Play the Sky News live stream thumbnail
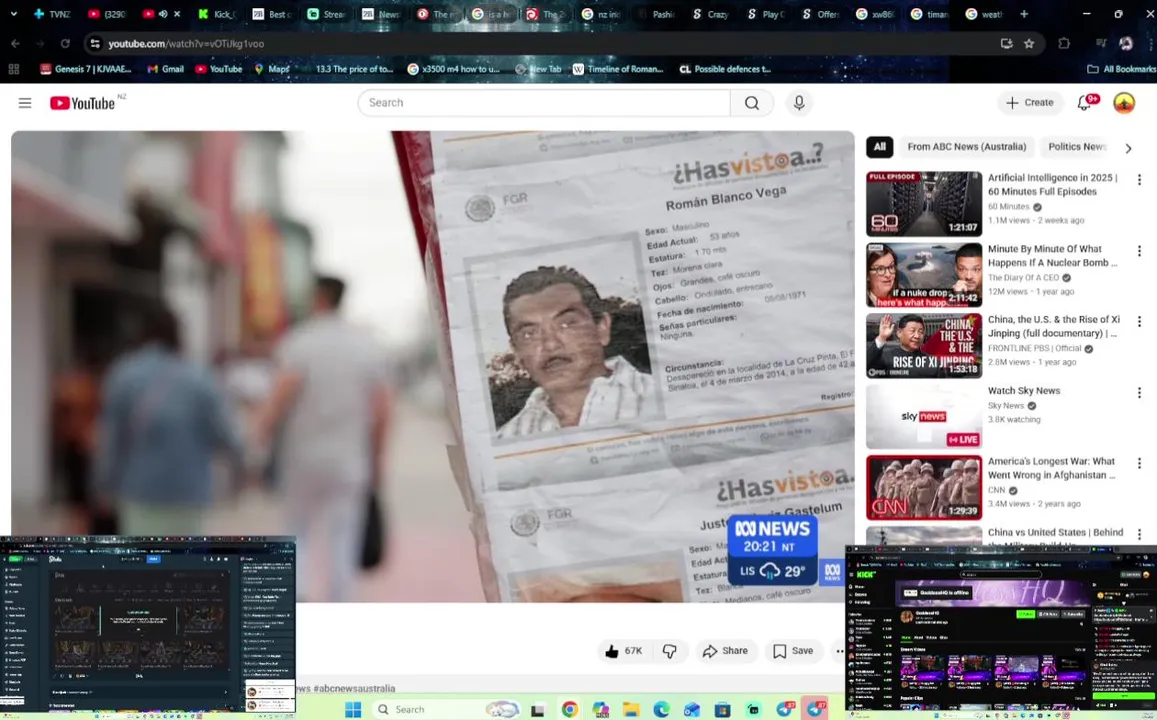The image size is (1157, 720). [924, 417]
